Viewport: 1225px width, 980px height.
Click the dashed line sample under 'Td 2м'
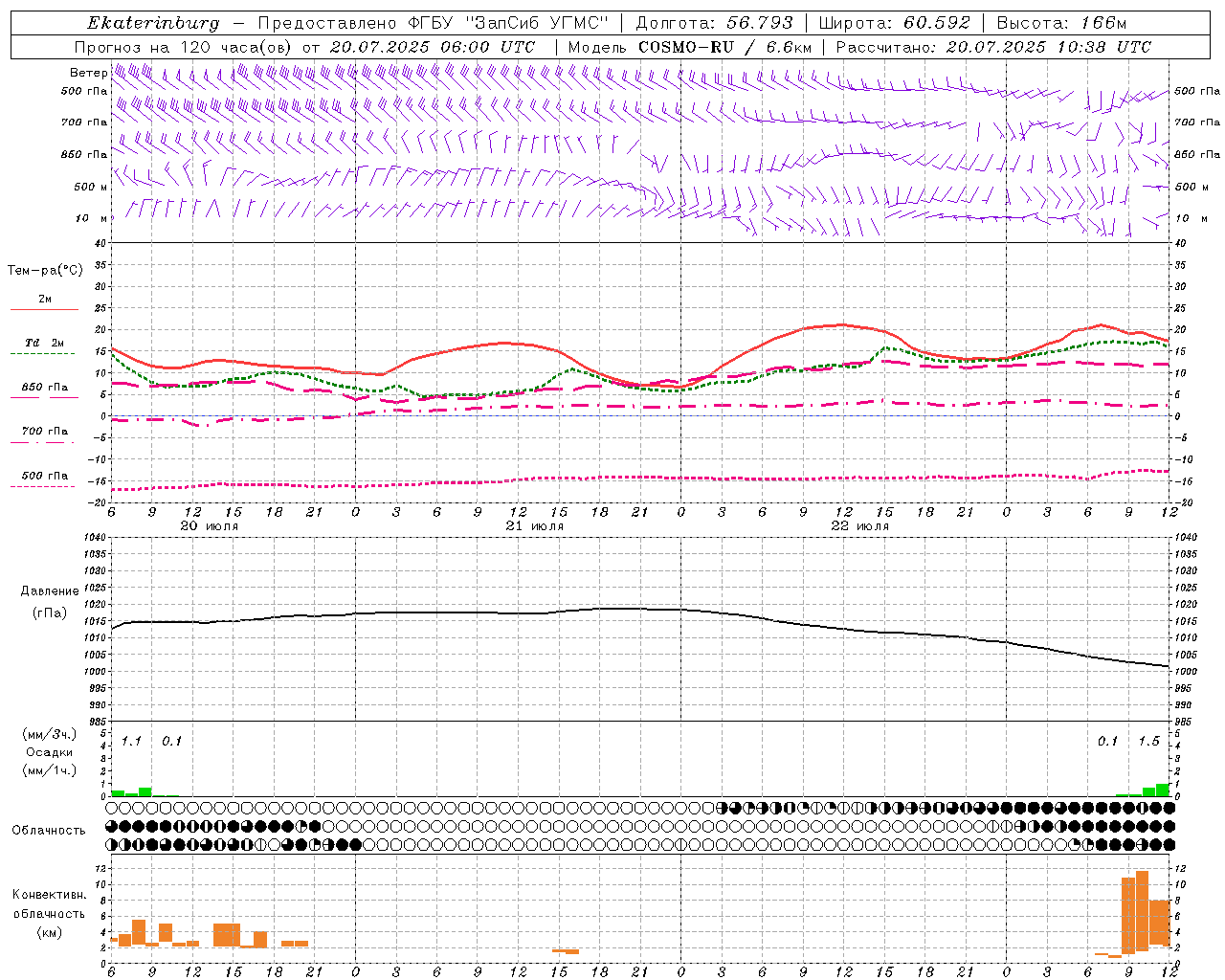42,354
